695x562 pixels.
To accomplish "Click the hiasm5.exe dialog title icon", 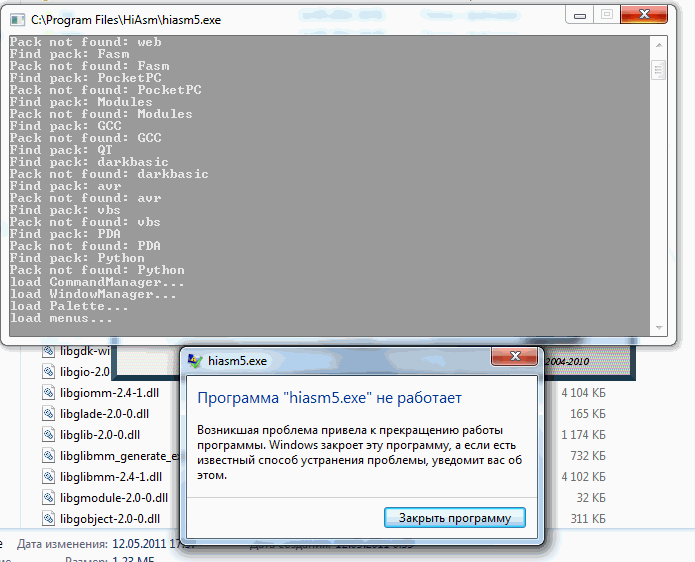I will [x=194, y=361].
